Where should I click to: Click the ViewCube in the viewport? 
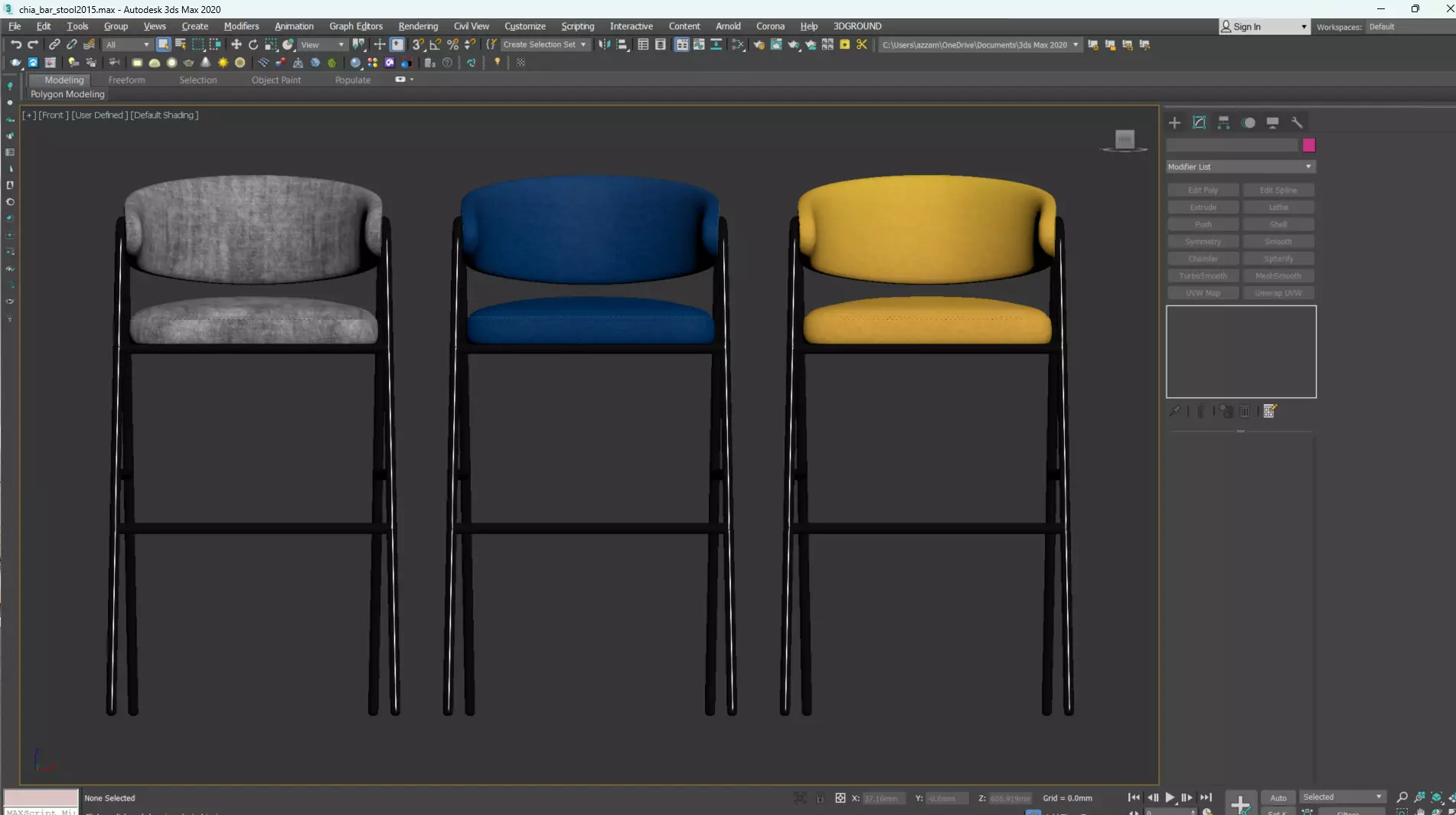[x=1124, y=140]
